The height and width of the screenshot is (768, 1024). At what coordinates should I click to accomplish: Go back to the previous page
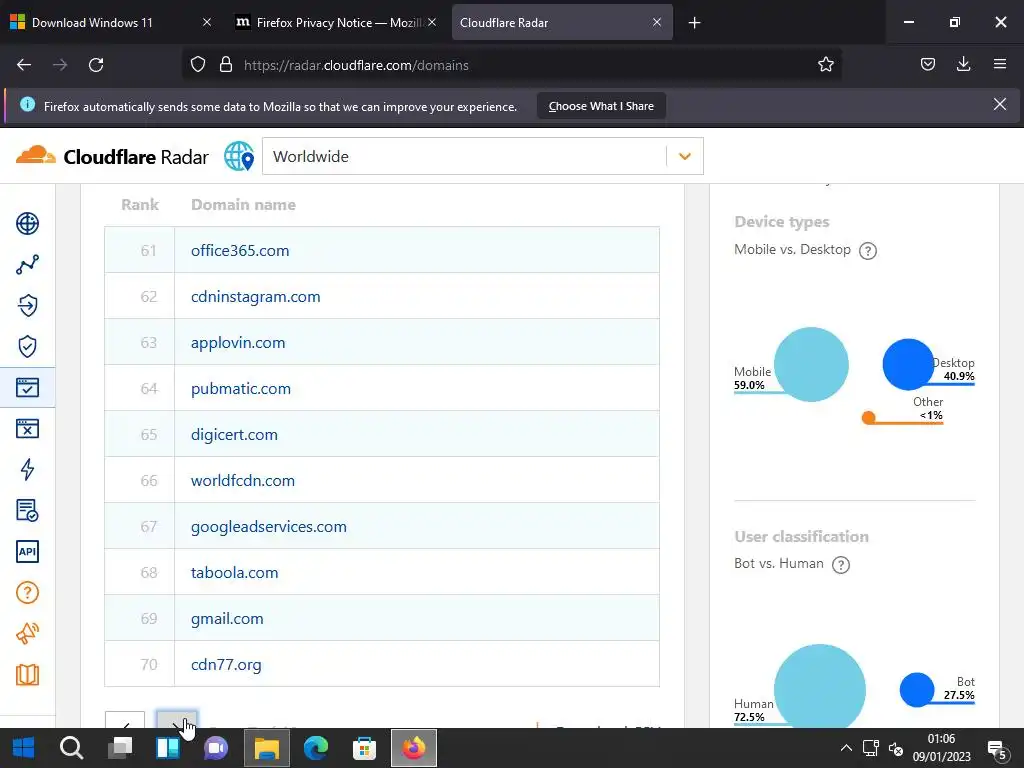(24, 65)
